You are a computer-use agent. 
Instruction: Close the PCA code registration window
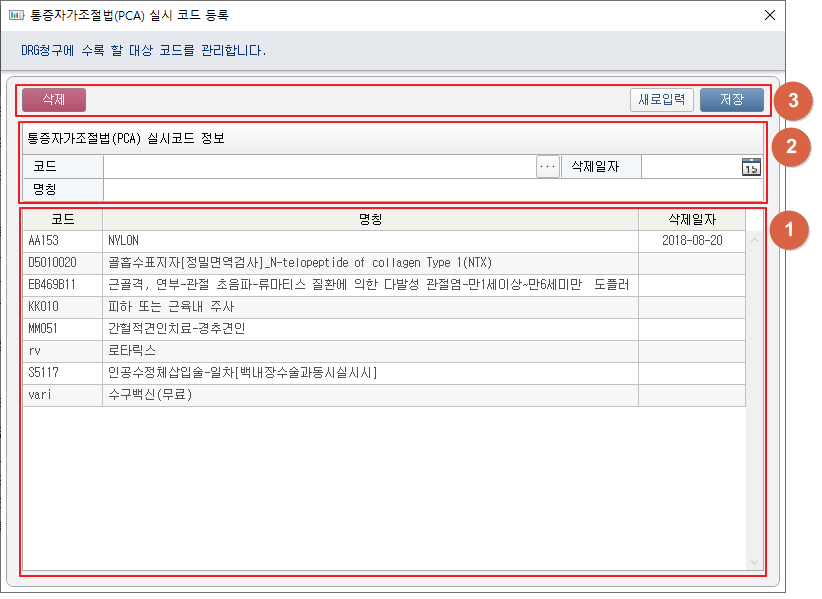770,15
